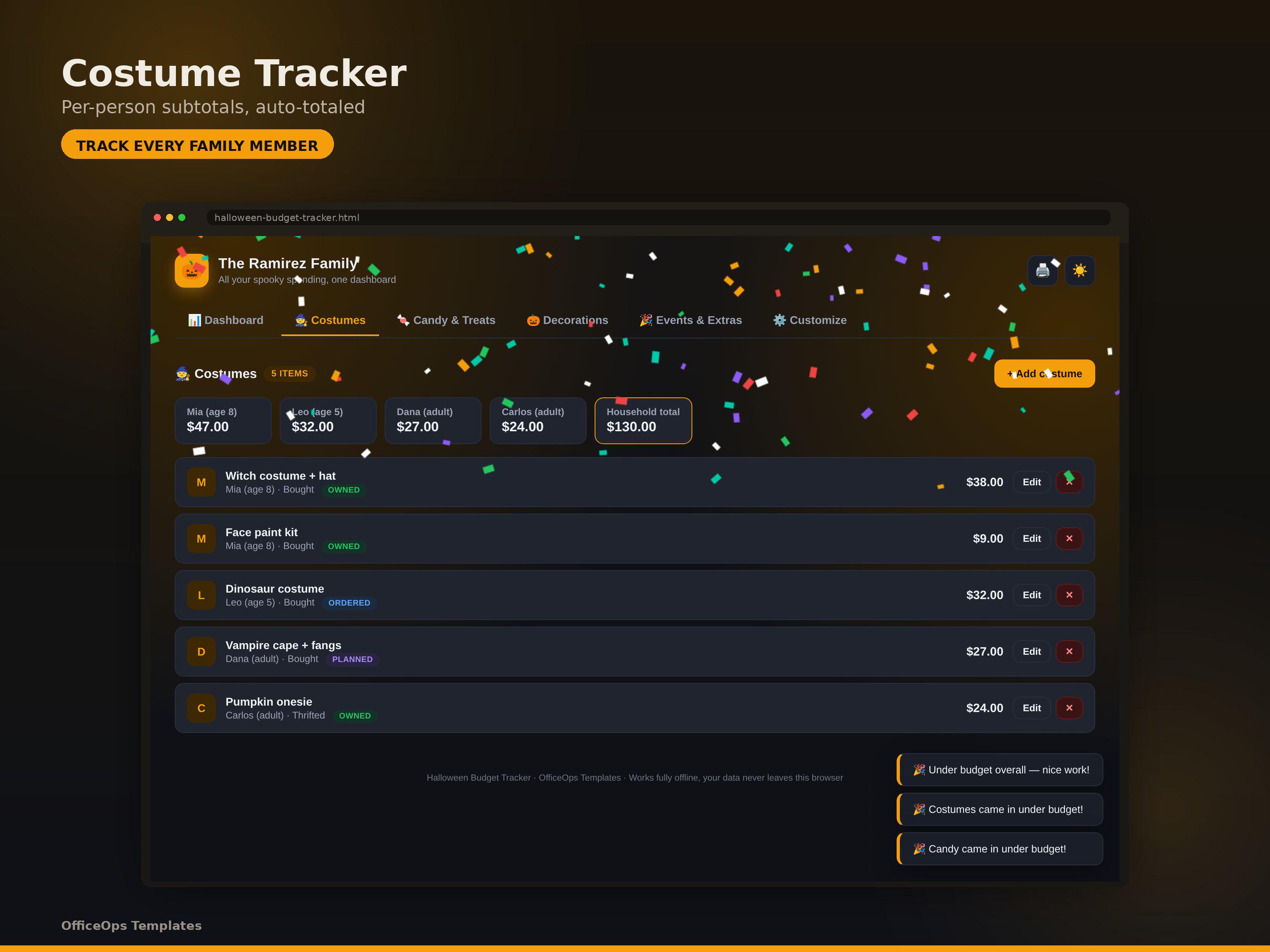Click the M avatar on Face paint kit row
Viewport: 1270px width, 952px height.
click(x=201, y=538)
